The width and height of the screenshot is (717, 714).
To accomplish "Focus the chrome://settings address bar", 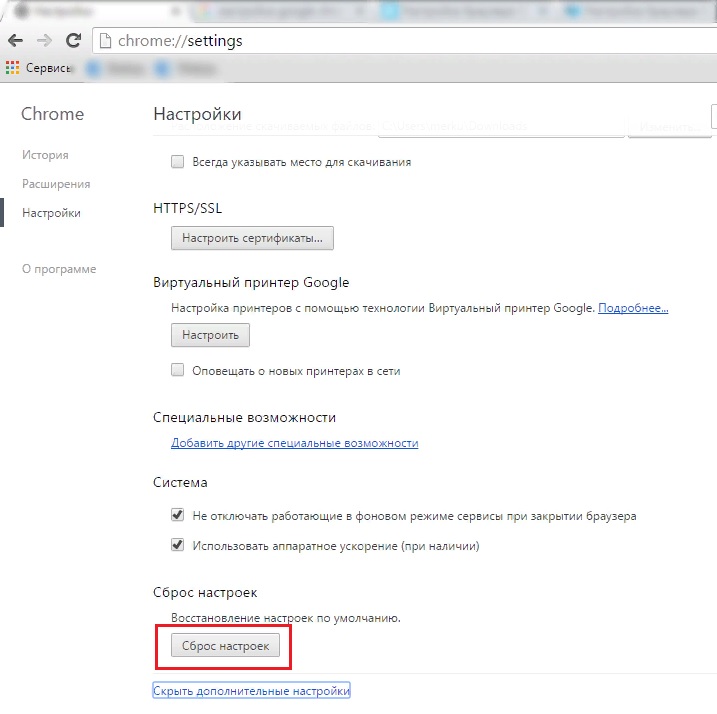I will (407, 41).
